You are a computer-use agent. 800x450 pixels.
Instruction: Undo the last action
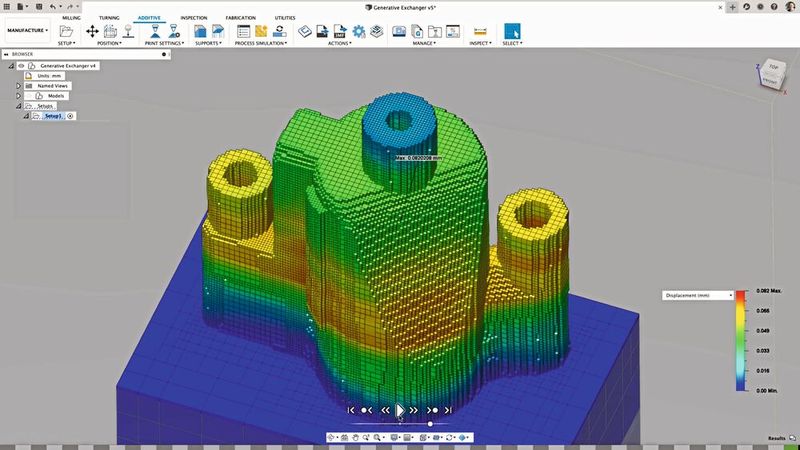[x=53, y=7]
